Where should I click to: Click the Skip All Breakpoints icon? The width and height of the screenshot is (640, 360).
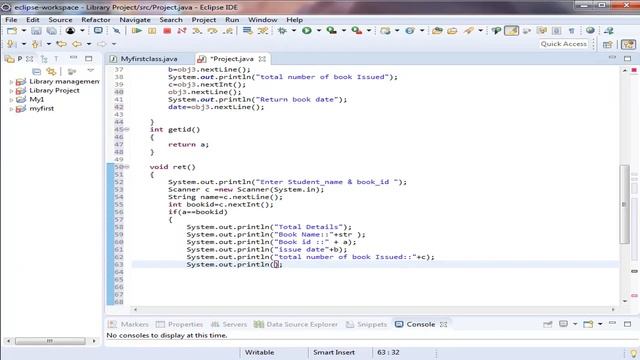(x=116, y=31)
